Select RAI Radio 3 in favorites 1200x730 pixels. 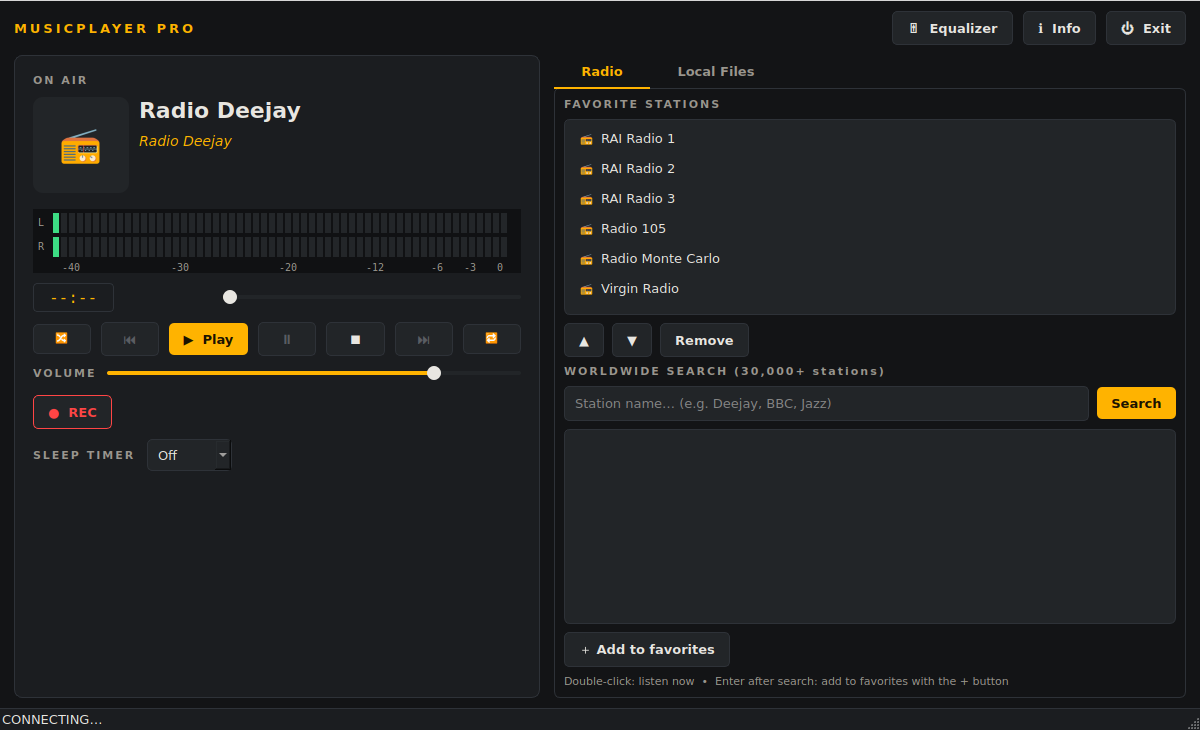[870, 199]
